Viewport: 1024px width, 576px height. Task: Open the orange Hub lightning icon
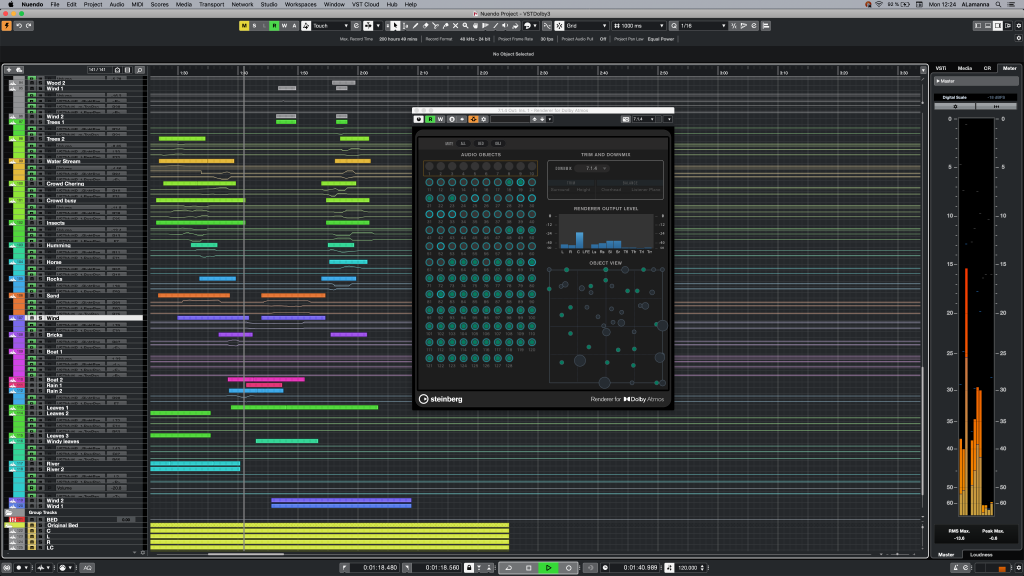(7, 26)
